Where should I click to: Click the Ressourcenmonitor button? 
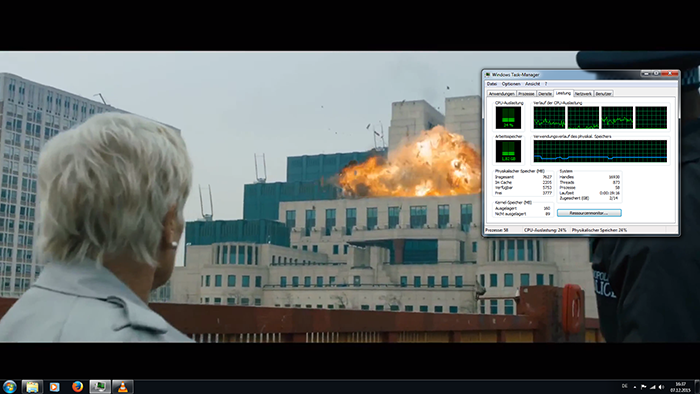(x=589, y=213)
